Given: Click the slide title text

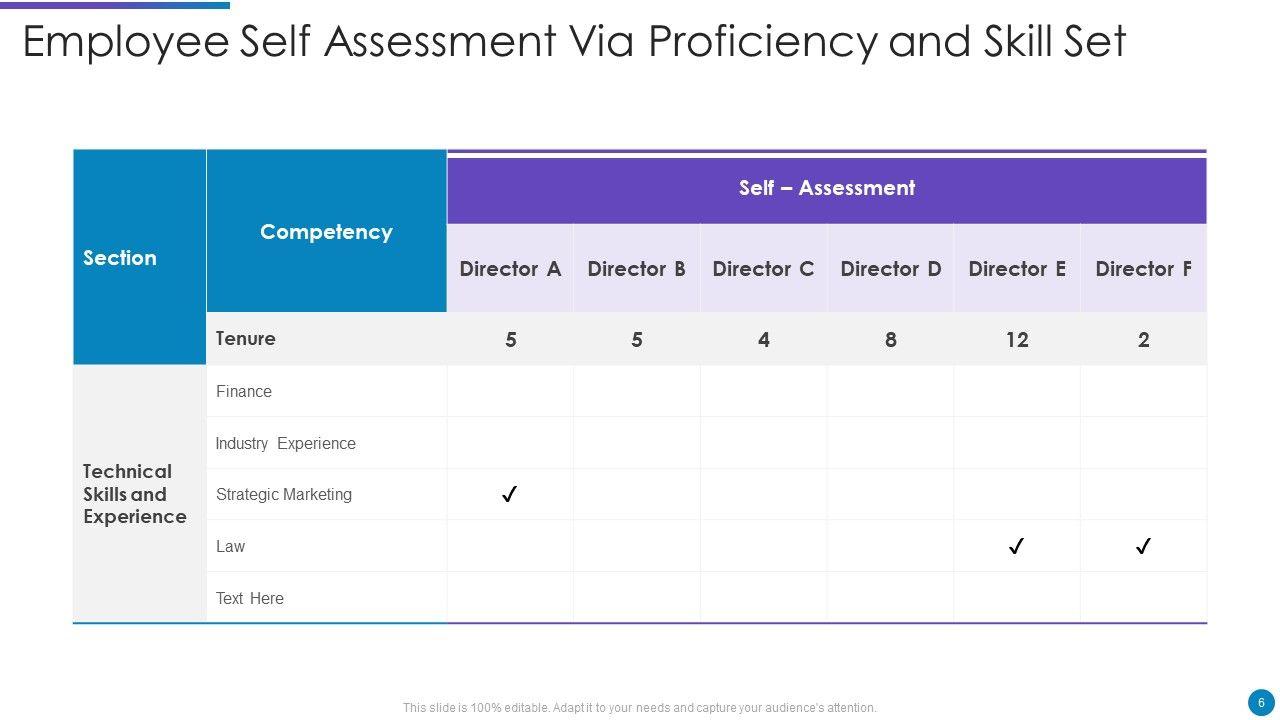Looking at the screenshot, I should click(574, 42).
